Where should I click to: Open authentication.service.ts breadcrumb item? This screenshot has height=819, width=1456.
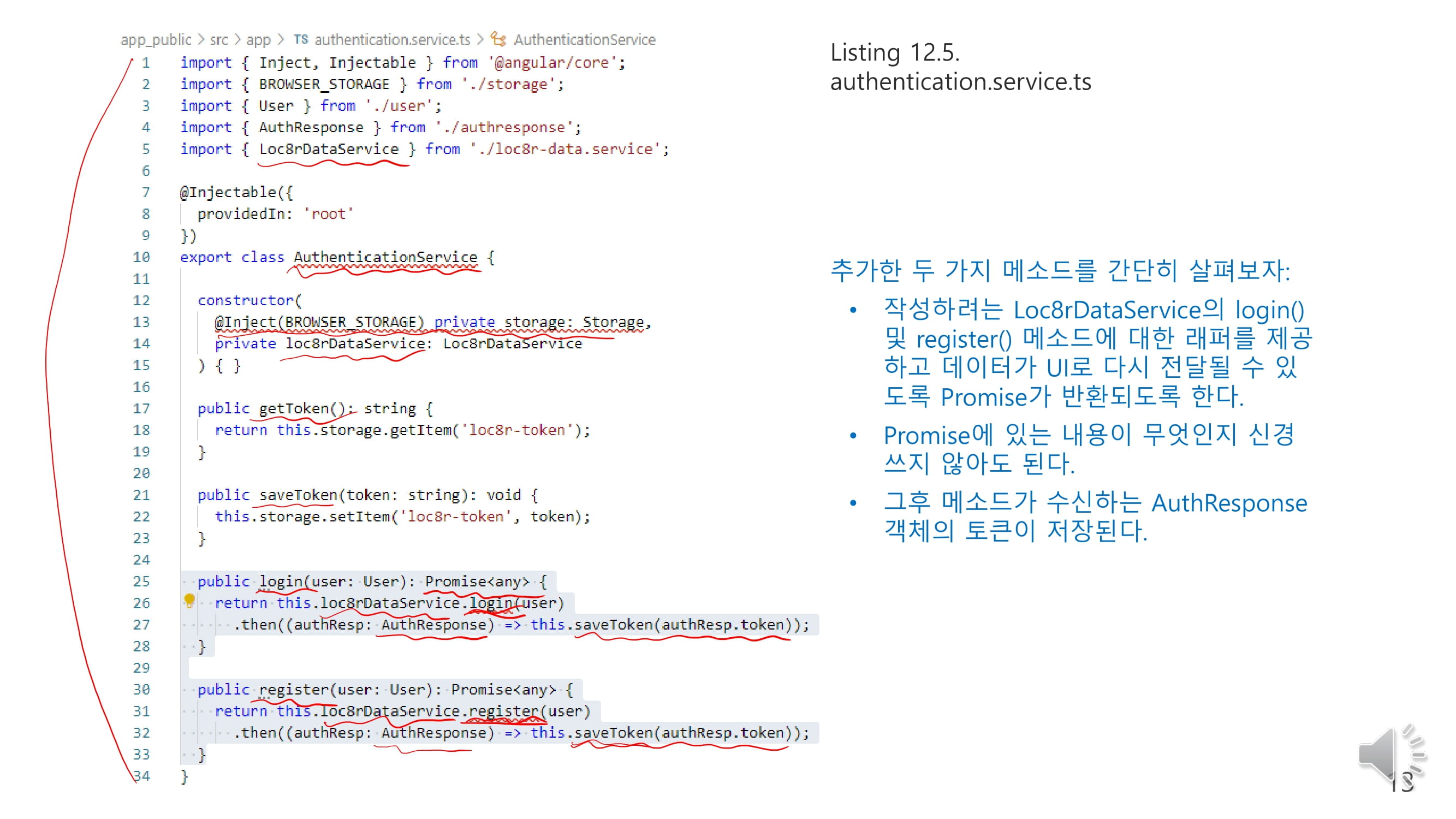[x=393, y=39]
